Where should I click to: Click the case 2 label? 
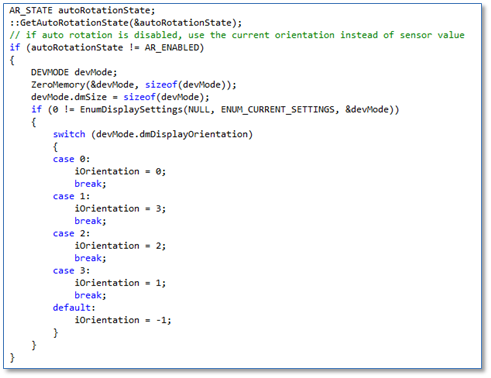(71, 233)
